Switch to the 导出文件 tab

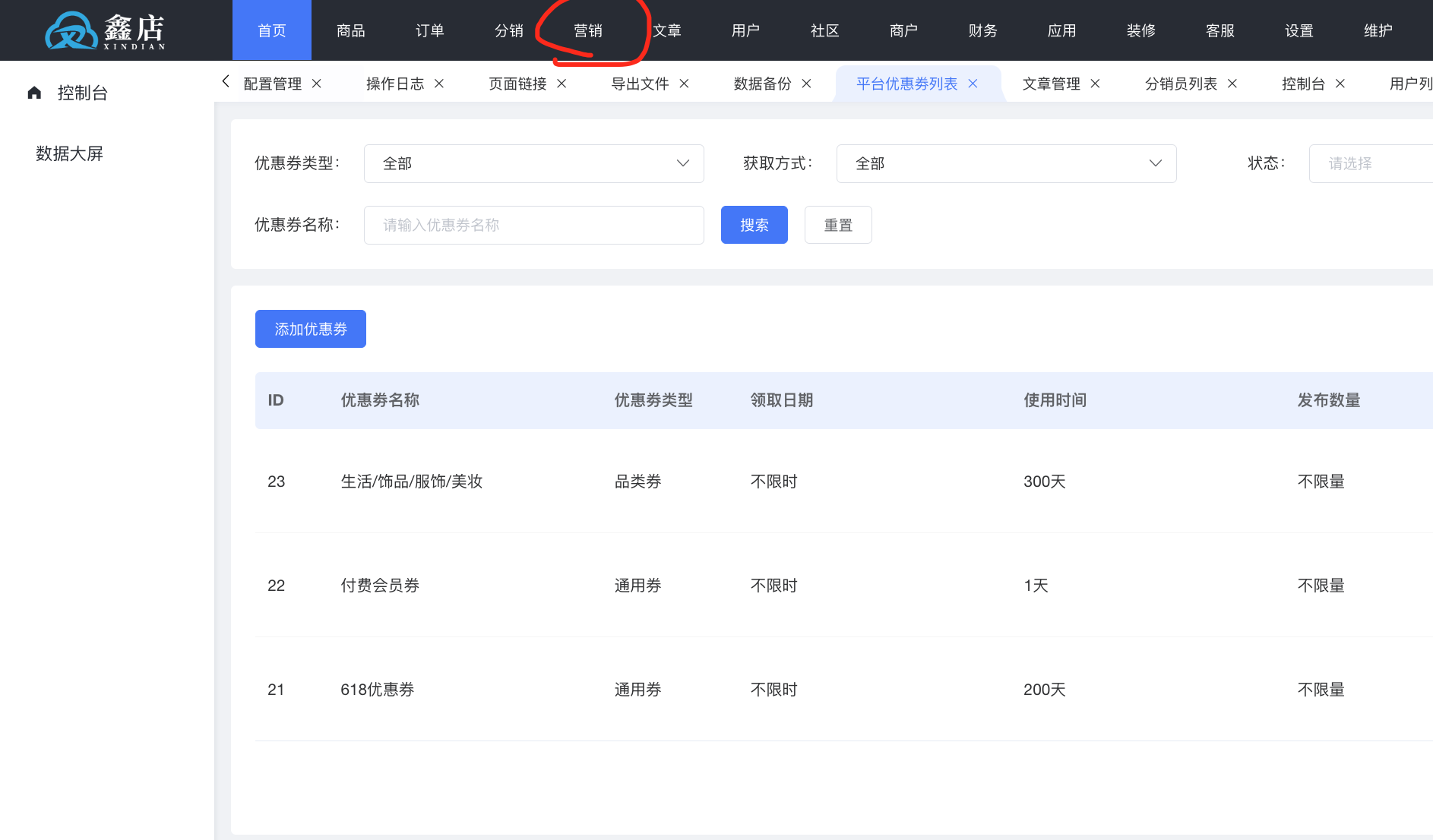[x=640, y=84]
